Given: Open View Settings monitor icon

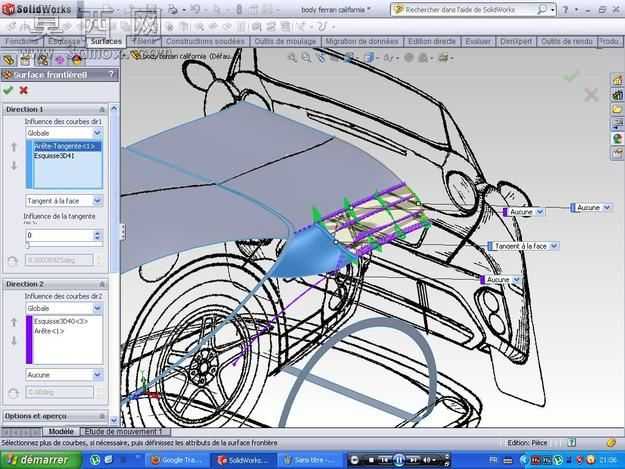Looking at the screenshot, I should click(x=444, y=58).
